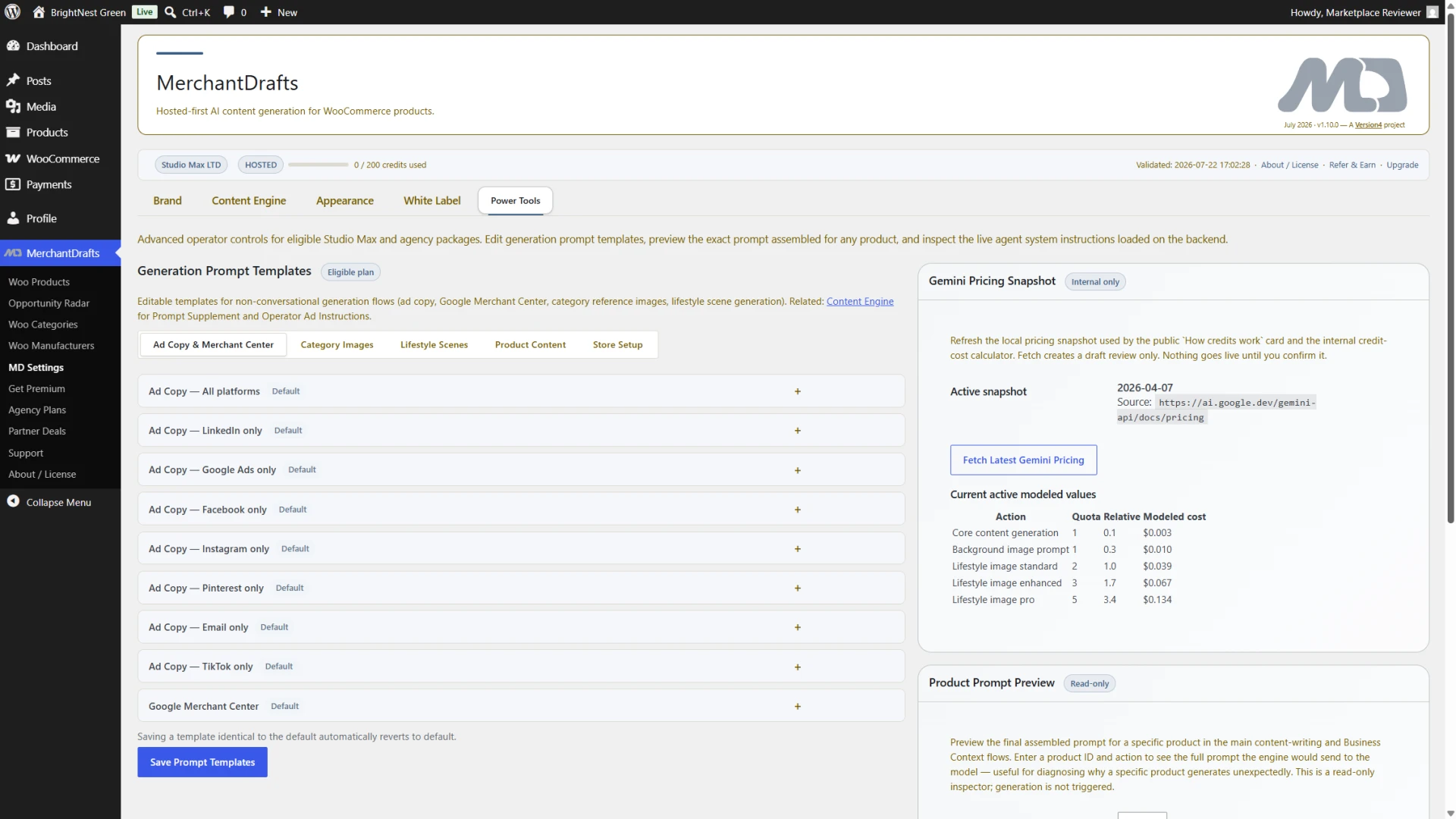Select Store Setup template tab
1456x819 pixels.
pyautogui.click(x=617, y=345)
